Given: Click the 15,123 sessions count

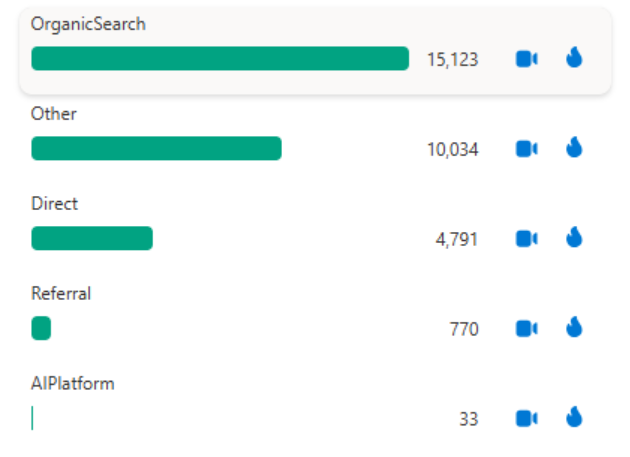Looking at the screenshot, I should tap(452, 60).
